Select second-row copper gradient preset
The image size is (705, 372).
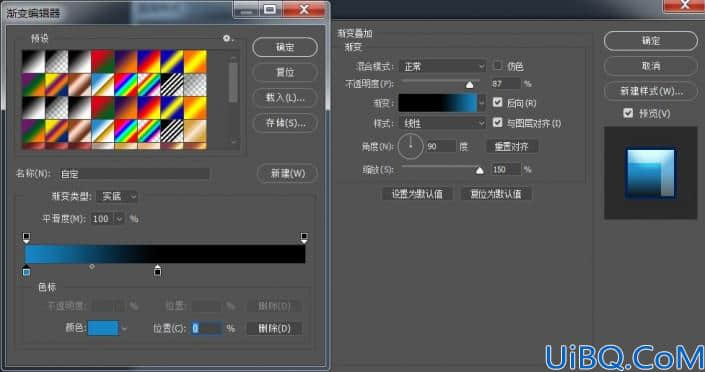tap(80, 85)
